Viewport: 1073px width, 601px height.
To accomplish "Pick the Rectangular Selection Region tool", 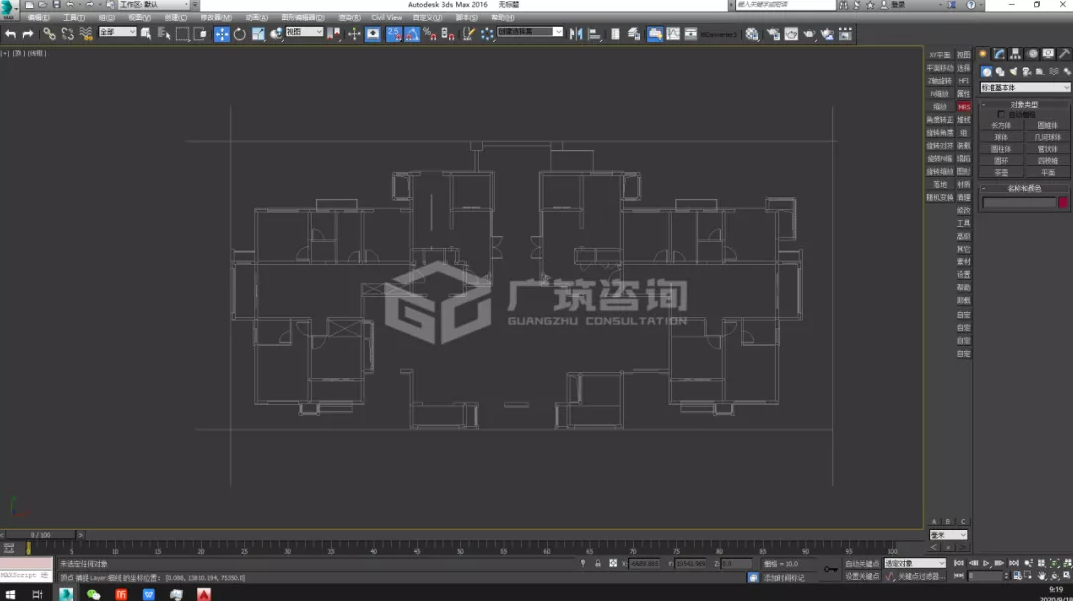I will (x=182, y=34).
